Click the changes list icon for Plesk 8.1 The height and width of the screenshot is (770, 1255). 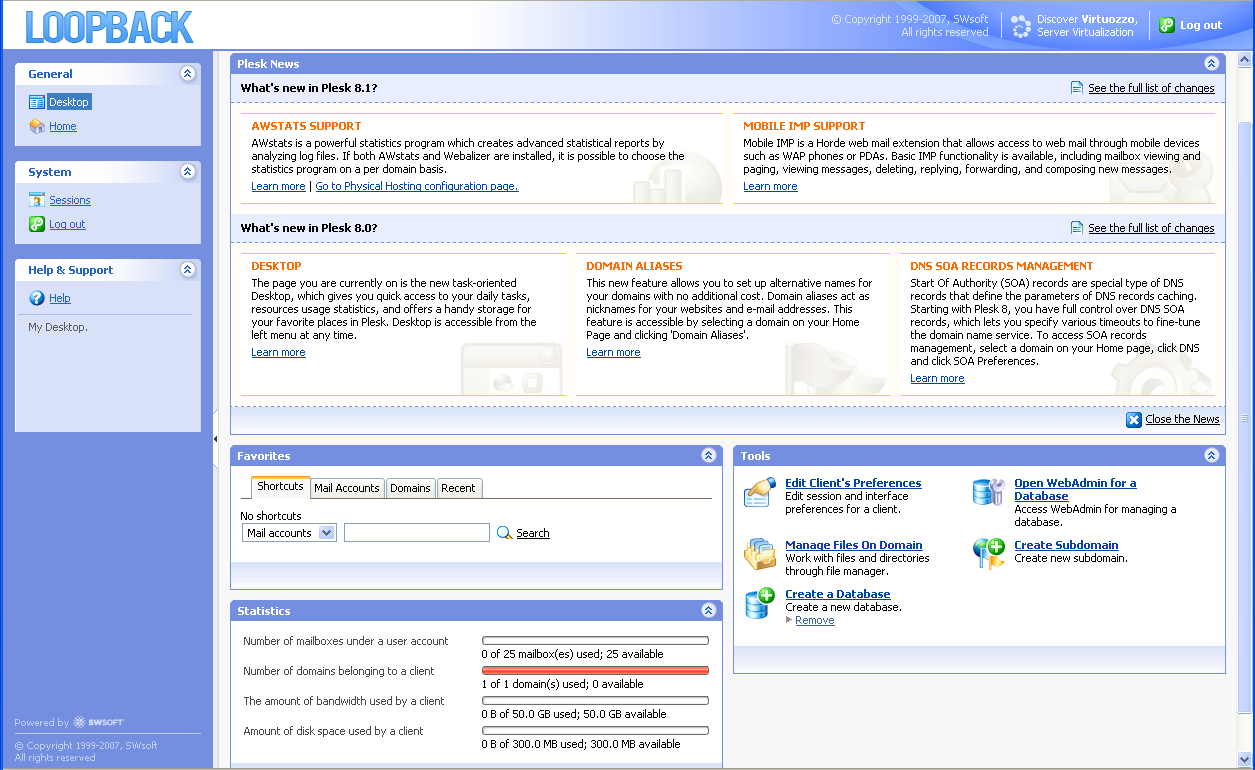coord(1077,88)
